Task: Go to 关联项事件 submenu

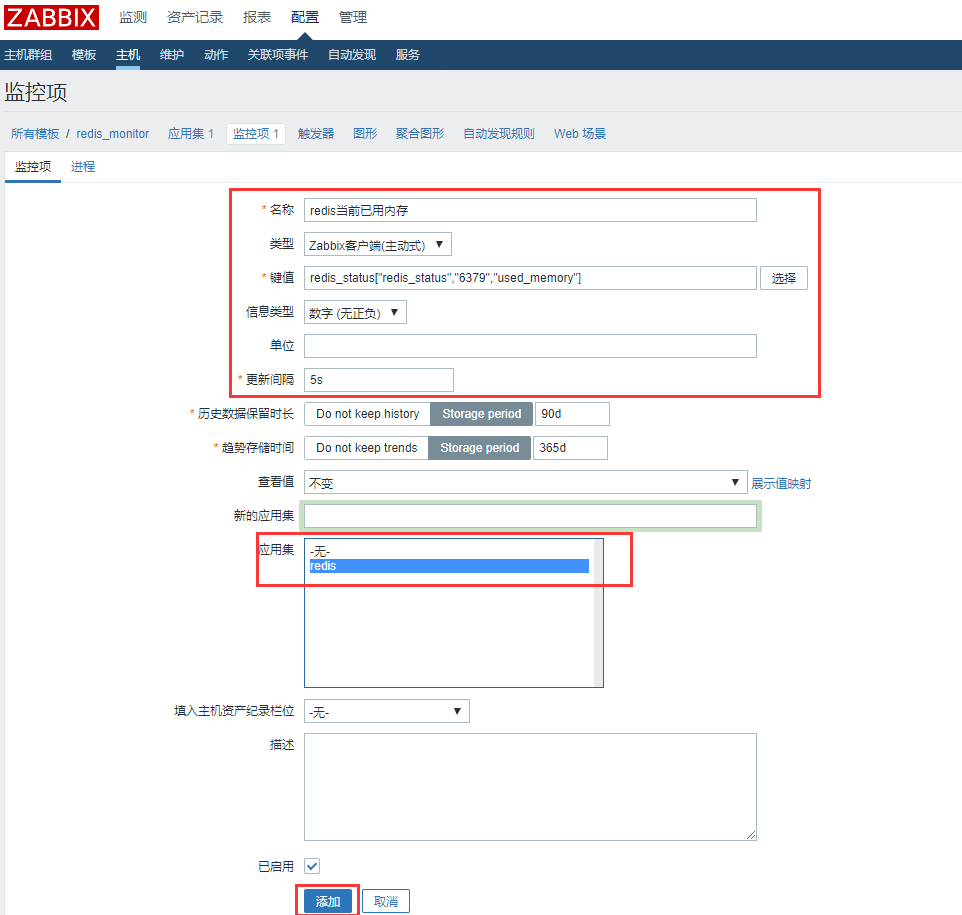Action: (278, 55)
